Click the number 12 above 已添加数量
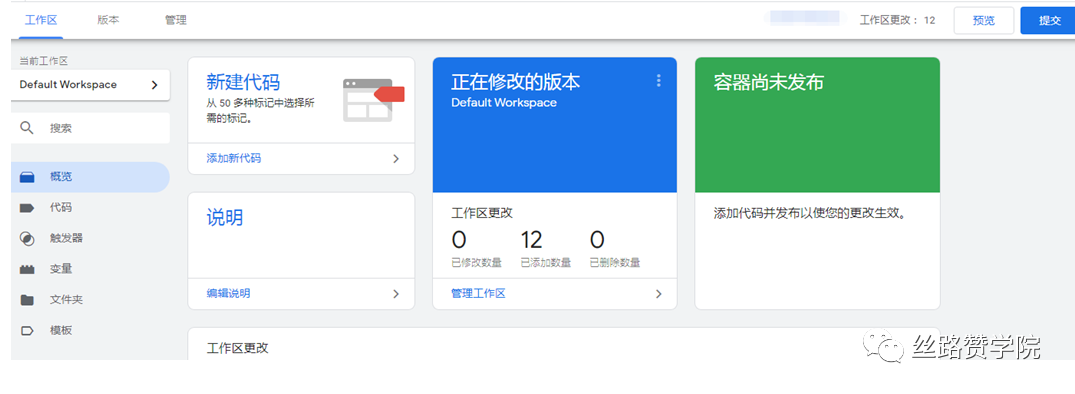 point(531,240)
